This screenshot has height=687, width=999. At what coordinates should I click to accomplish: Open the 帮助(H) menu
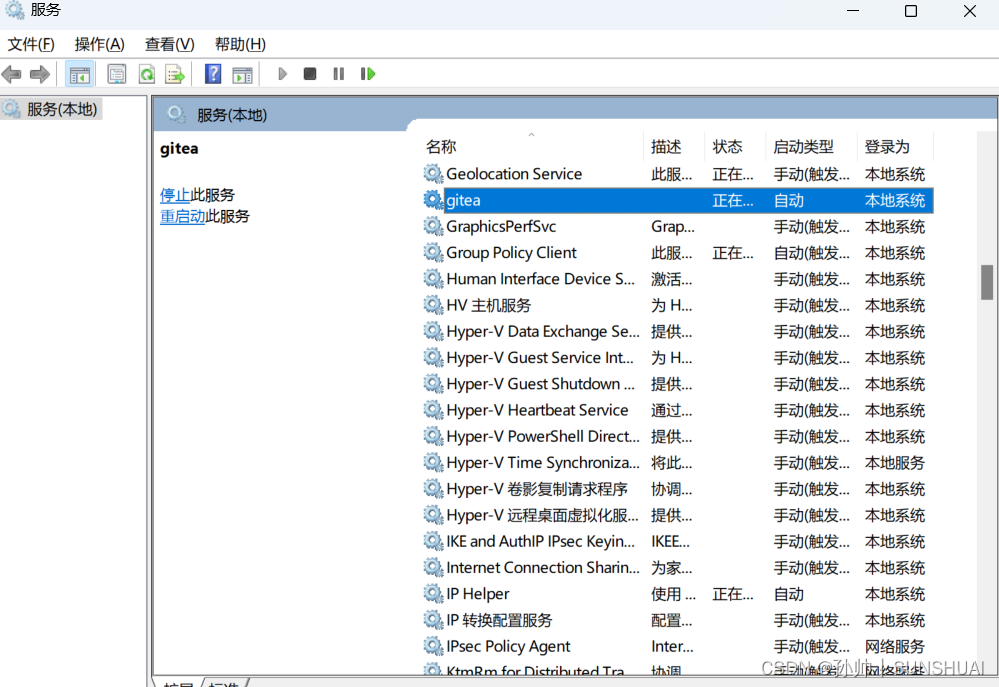pos(240,44)
